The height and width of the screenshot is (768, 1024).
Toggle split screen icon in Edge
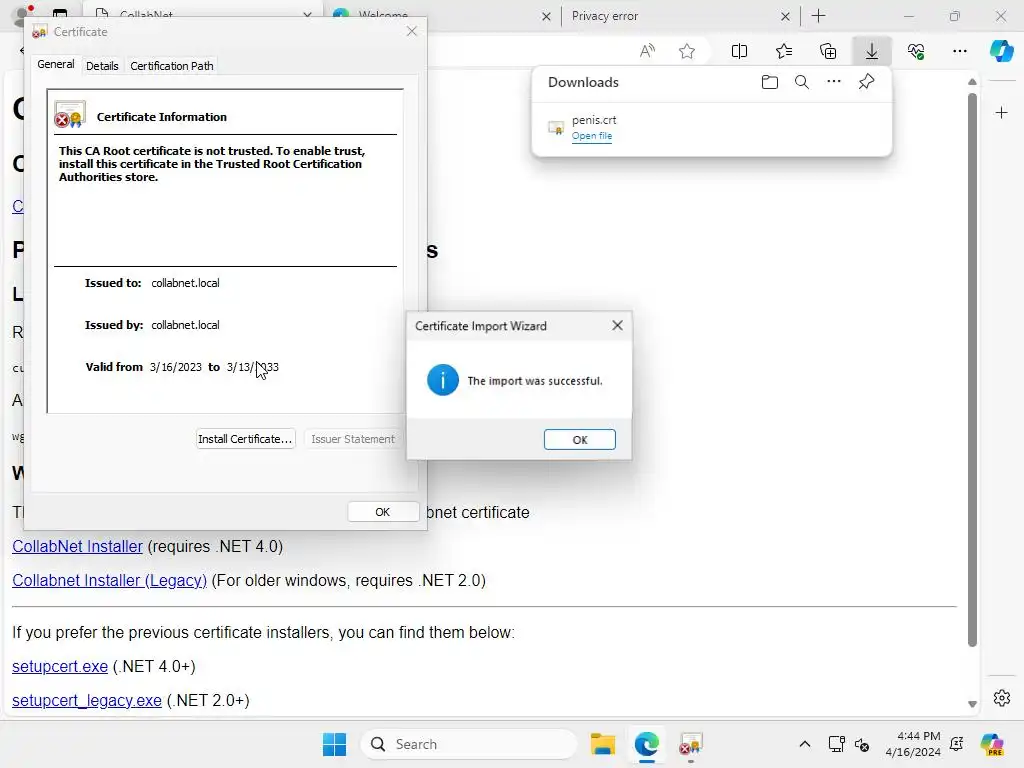739,51
